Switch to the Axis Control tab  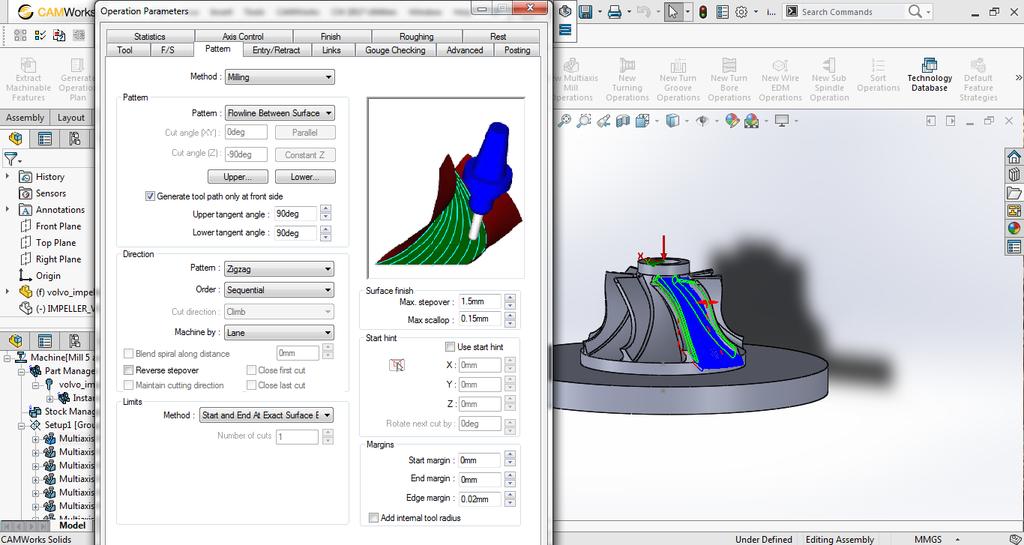click(x=243, y=37)
